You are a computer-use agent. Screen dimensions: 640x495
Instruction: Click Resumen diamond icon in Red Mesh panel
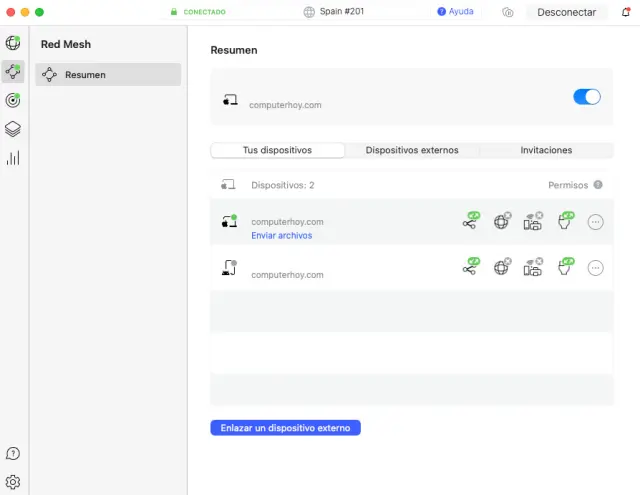click(49, 74)
